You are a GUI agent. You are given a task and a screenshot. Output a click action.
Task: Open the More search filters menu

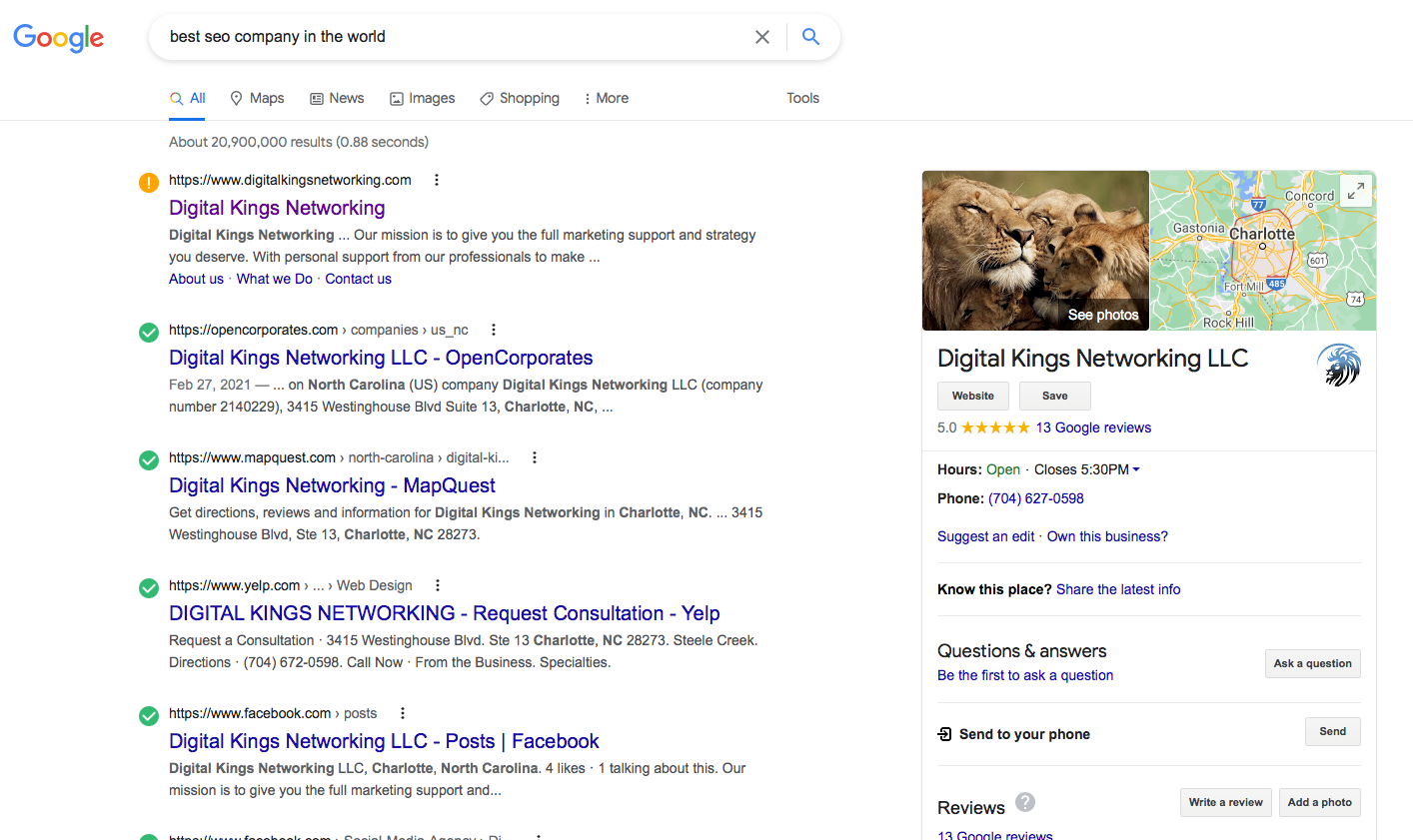click(606, 98)
